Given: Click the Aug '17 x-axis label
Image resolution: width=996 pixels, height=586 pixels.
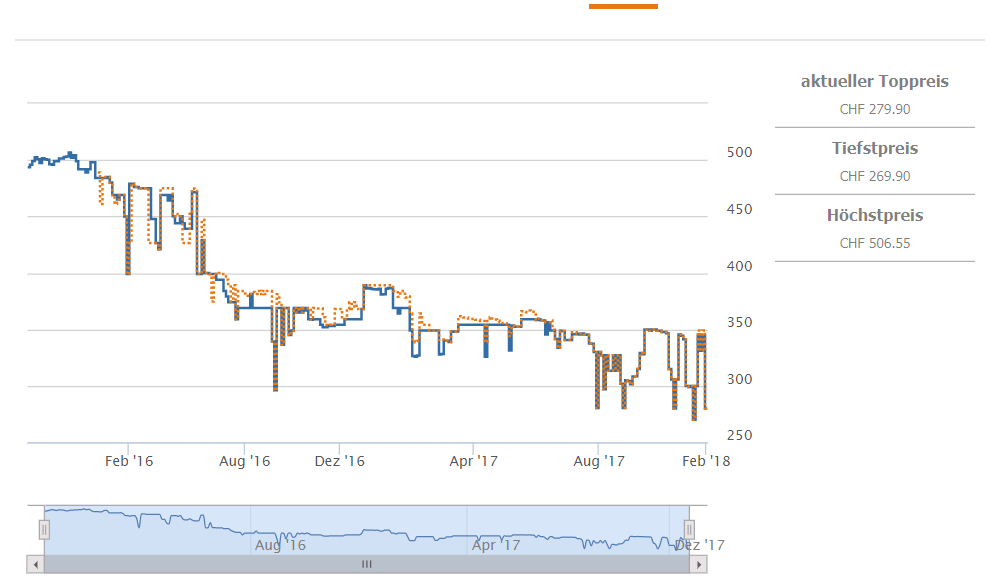Looking at the screenshot, I should [x=599, y=461].
